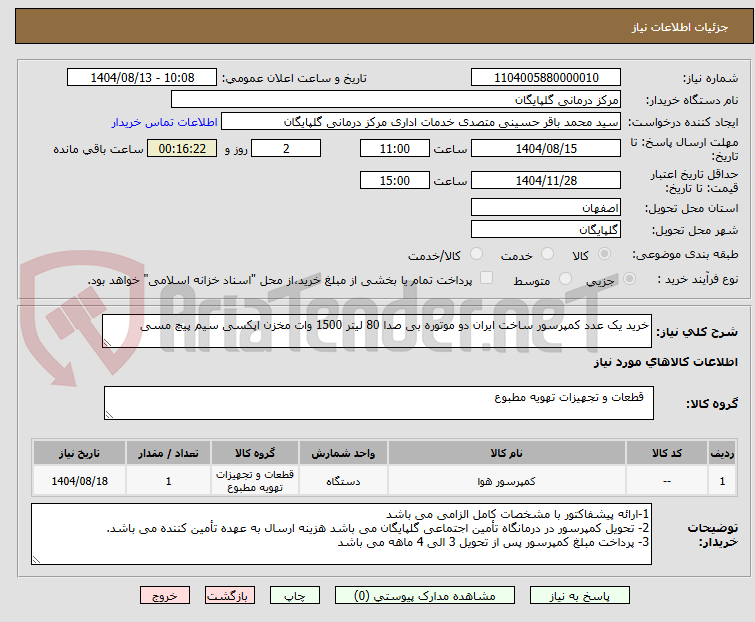Toggle the اسناد خزانه اسلامی payment checkbox
The image size is (755, 622).
[486, 278]
